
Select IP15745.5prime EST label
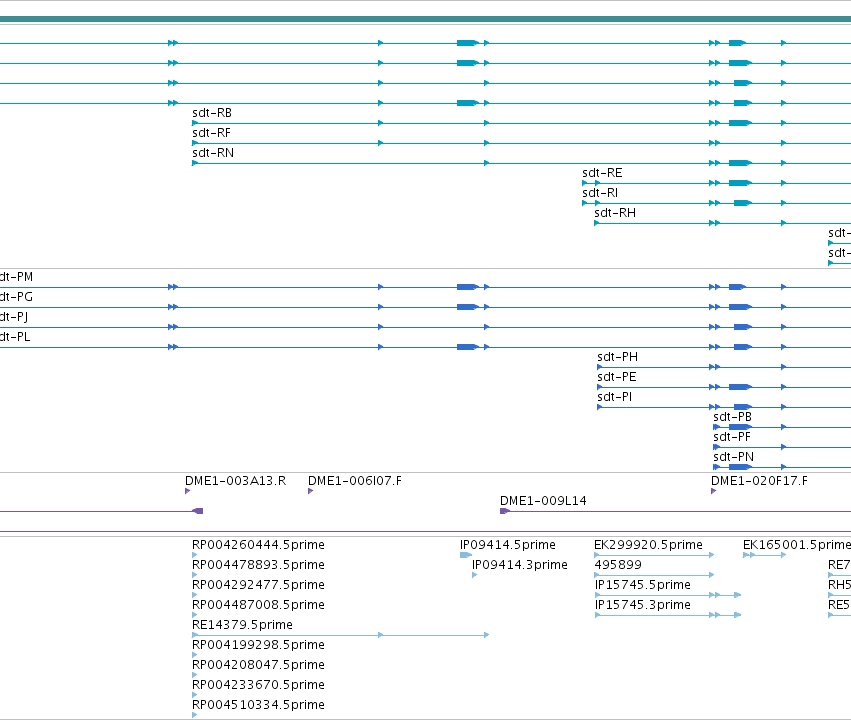point(643,585)
